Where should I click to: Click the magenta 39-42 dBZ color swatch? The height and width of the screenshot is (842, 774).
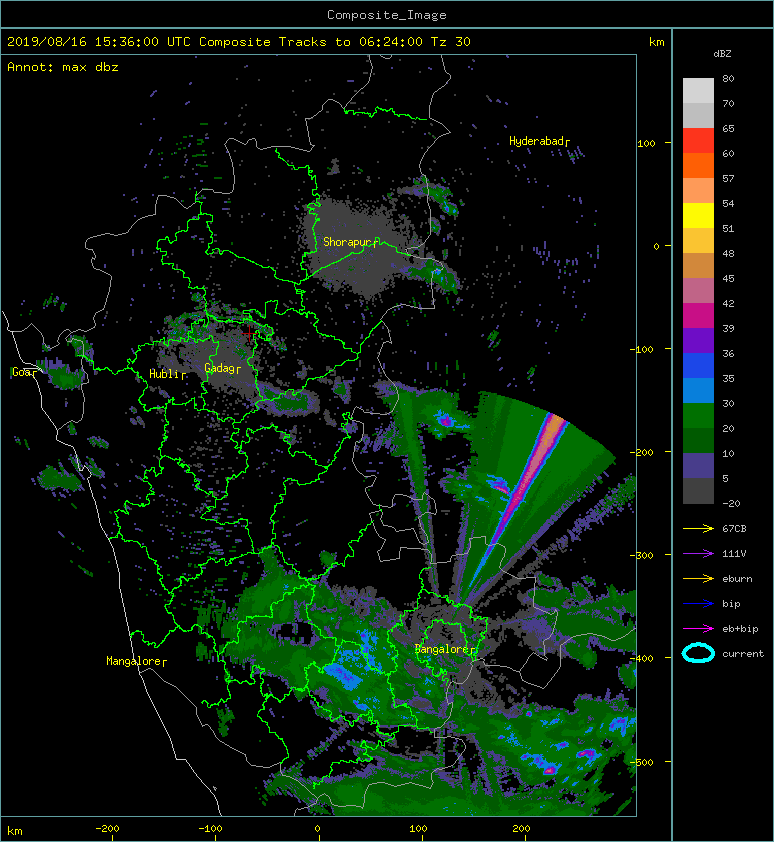coord(698,316)
